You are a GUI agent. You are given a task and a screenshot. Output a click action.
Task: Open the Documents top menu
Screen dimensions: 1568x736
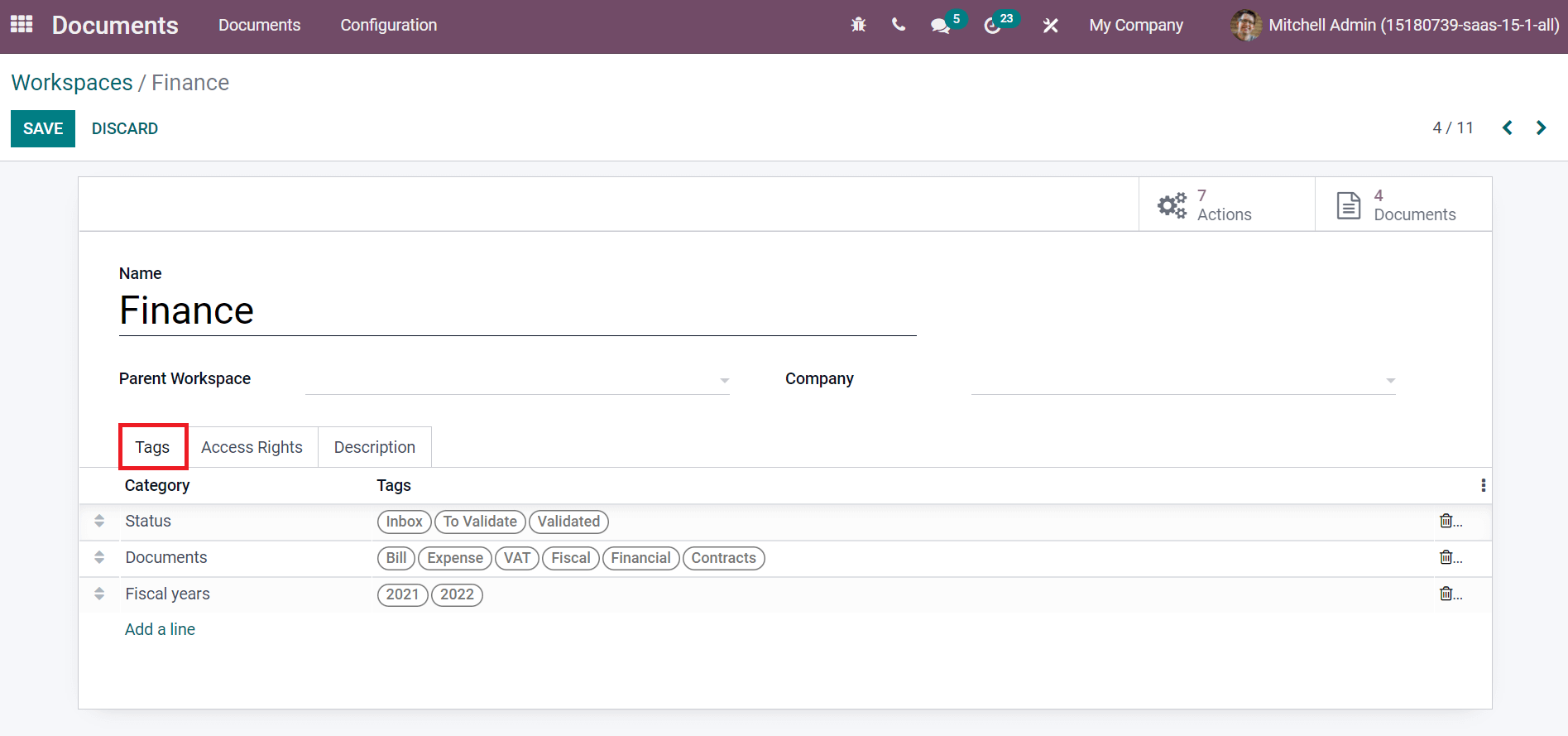pos(259,25)
